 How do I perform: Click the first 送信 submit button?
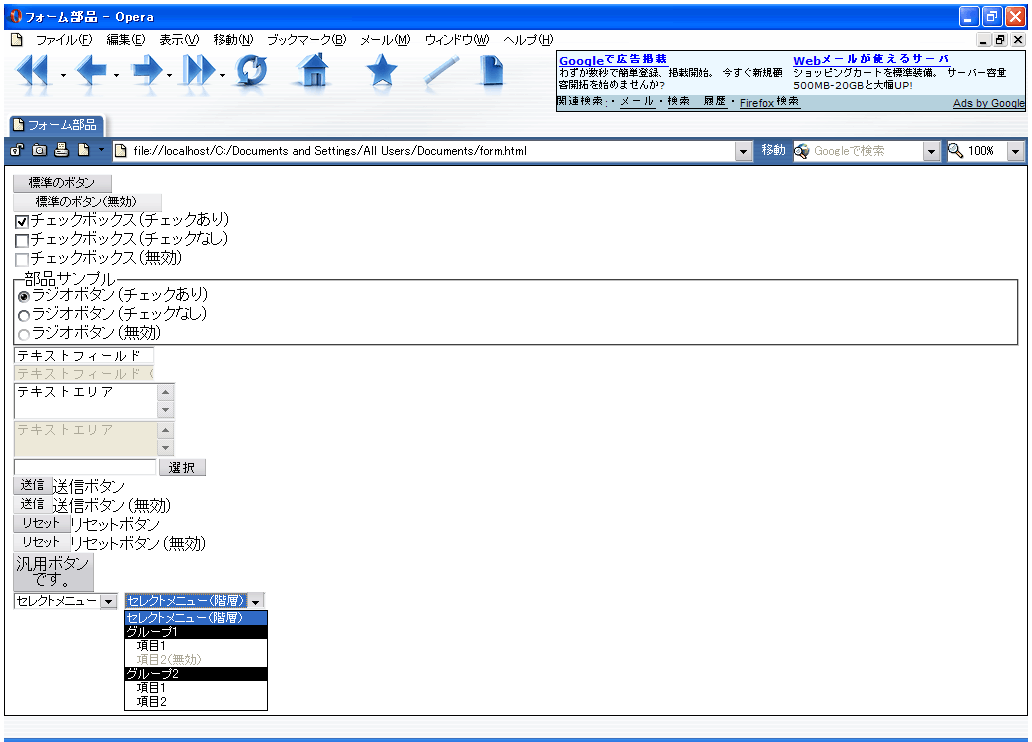32,485
